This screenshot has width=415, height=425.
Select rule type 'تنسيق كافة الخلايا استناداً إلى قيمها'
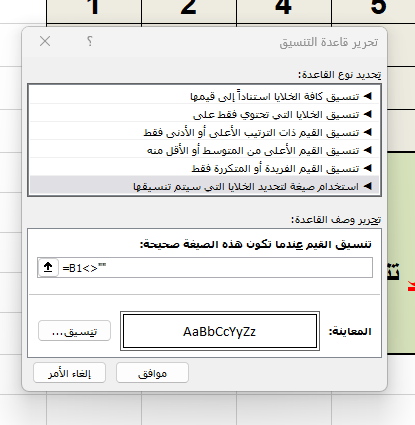pyautogui.click(x=204, y=97)
